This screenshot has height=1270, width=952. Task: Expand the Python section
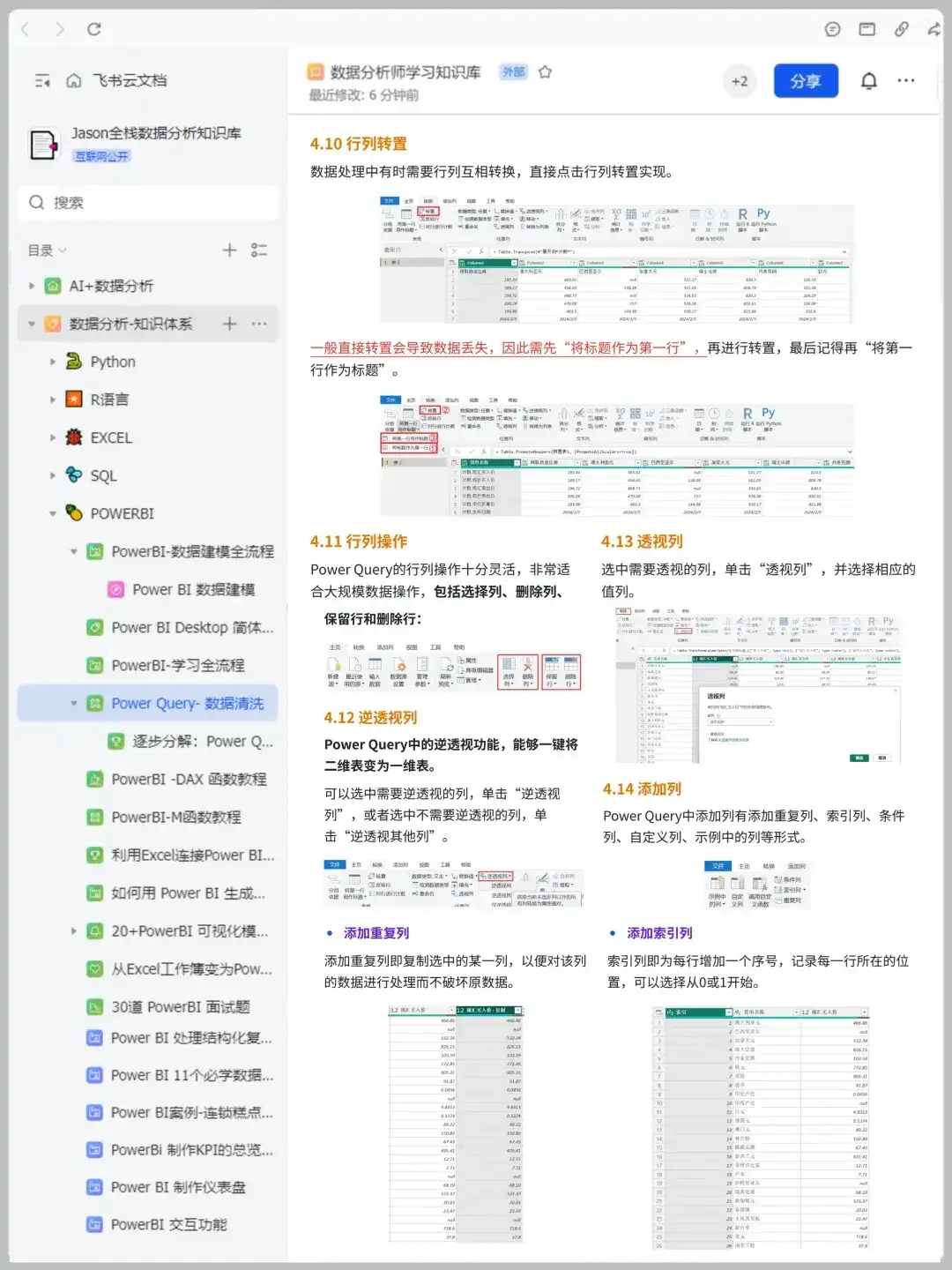(52, 362)
